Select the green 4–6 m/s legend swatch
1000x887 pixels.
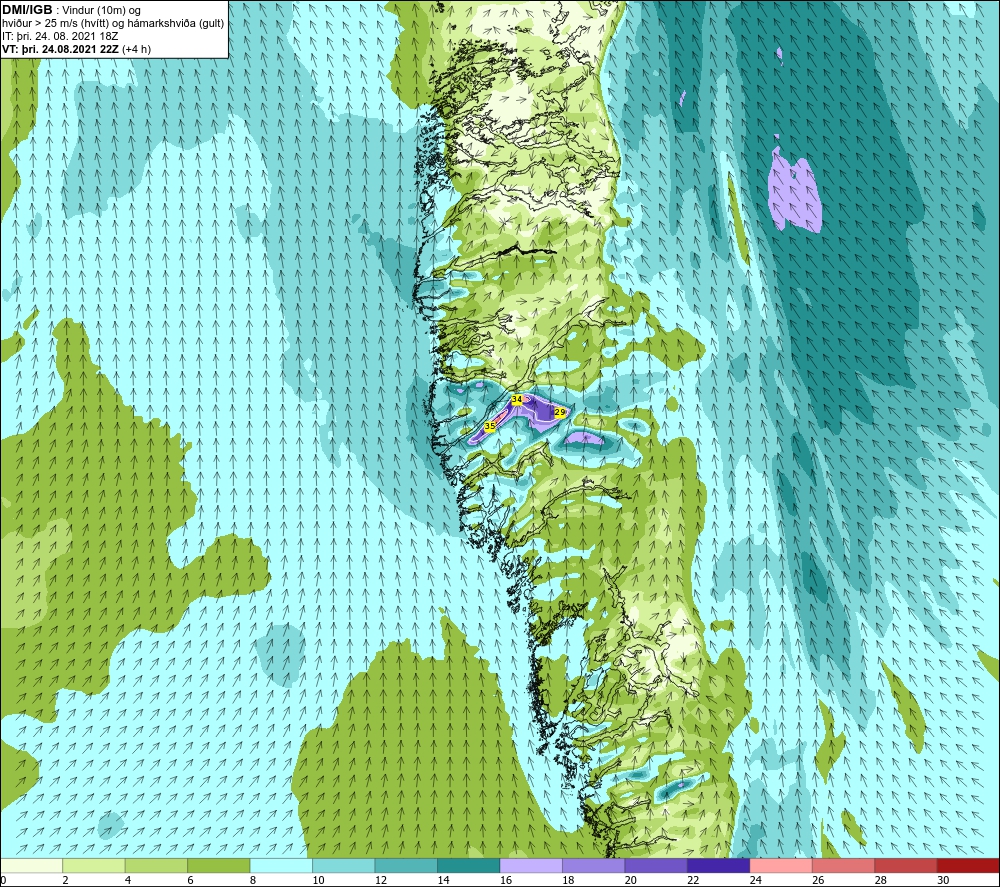[x=156, y=865]
